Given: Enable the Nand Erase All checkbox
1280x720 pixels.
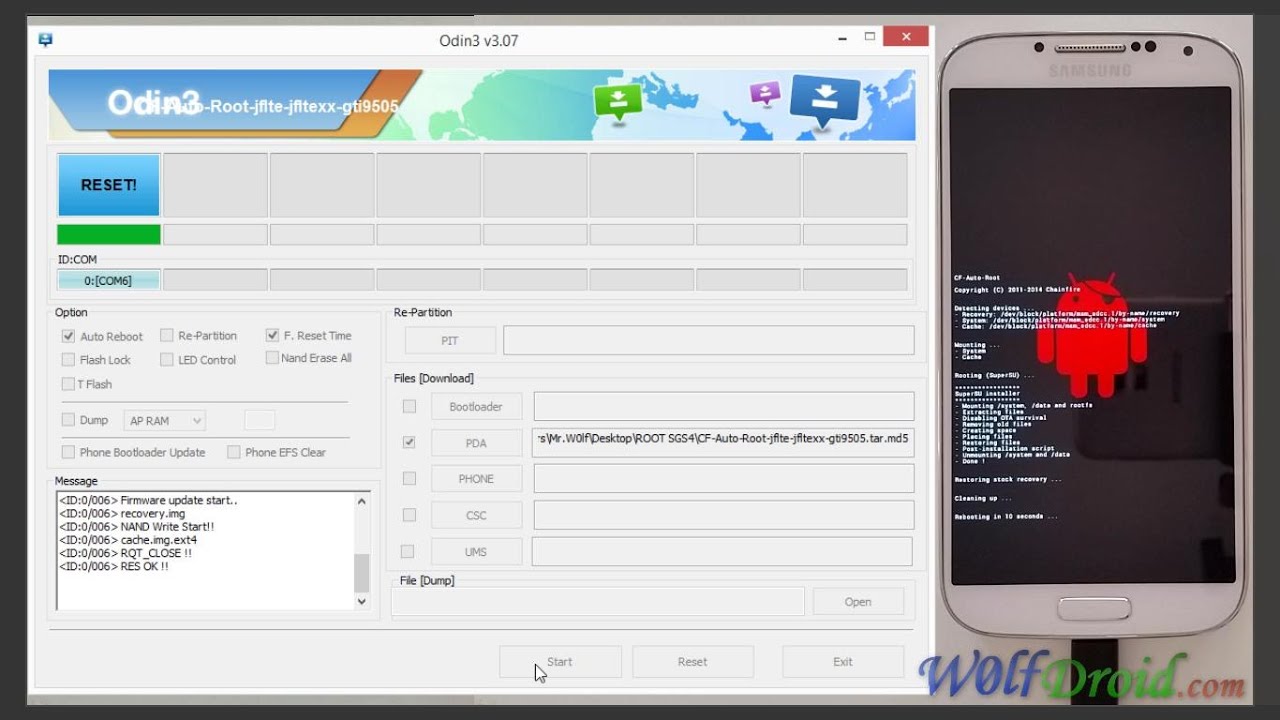Looking at the screenshot, I should [x=272, y=357].
